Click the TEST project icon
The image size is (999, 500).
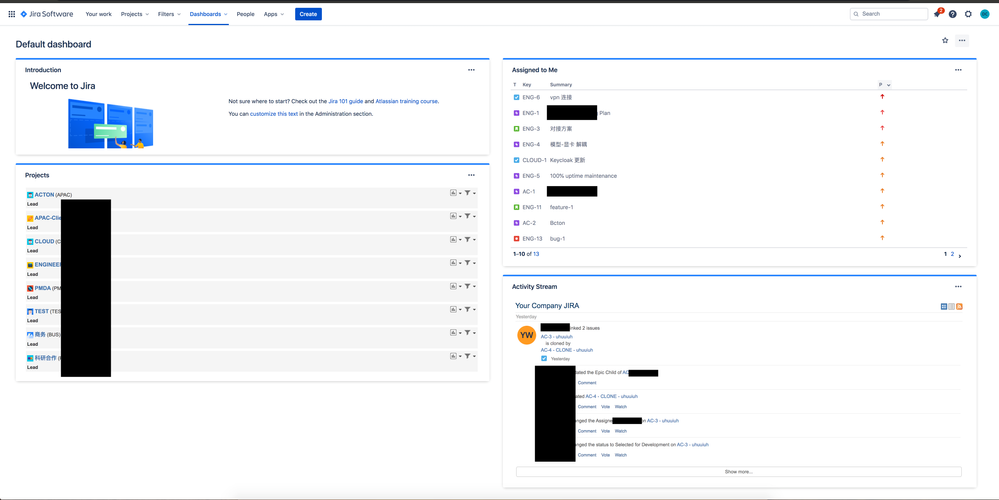[x=30, y=311]
